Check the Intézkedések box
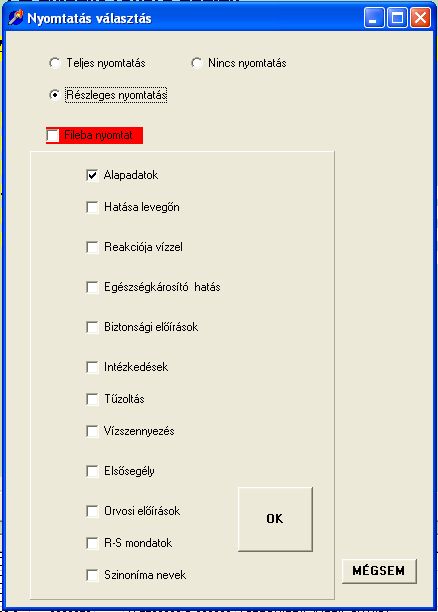438x612 pixels. [x=92, y=367]
